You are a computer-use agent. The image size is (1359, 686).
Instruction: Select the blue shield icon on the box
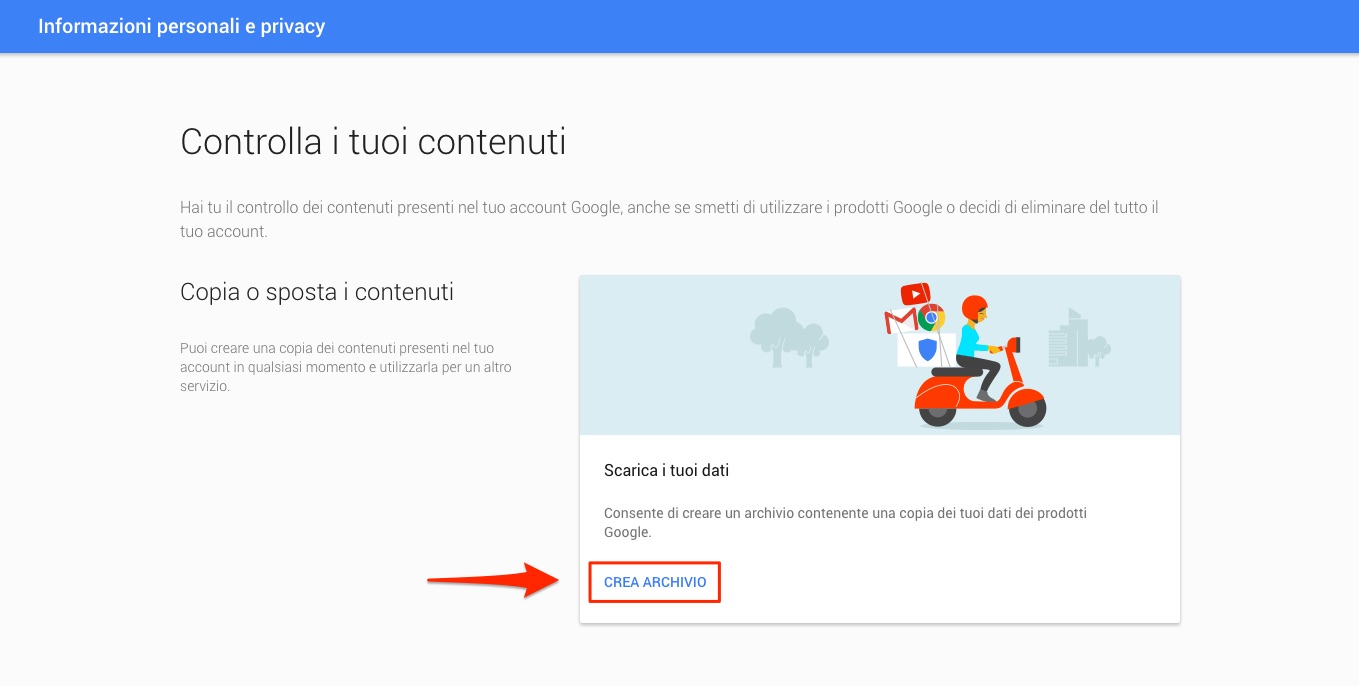point(928,350)
